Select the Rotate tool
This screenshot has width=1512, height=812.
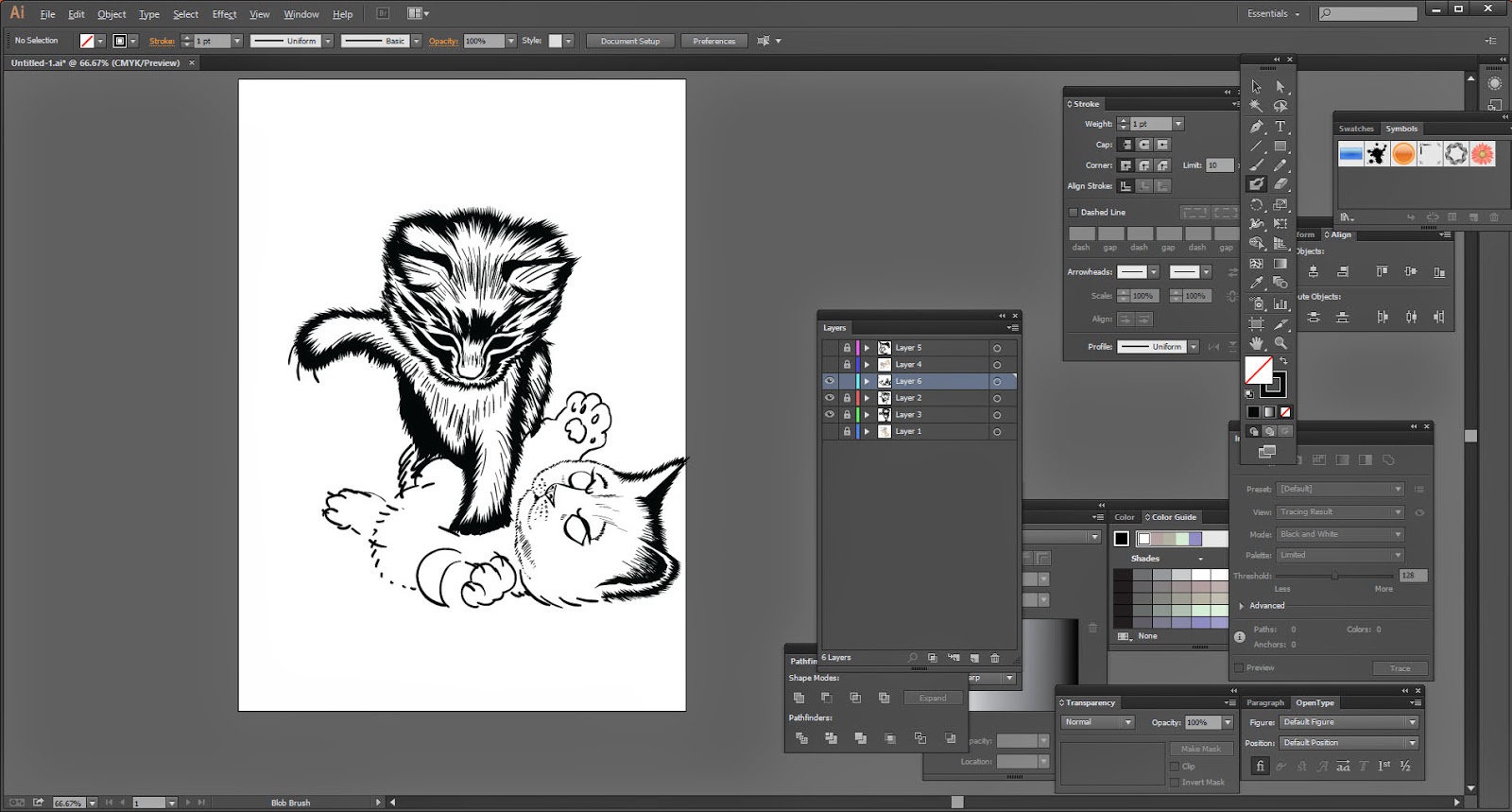(x=1256, y=204)
